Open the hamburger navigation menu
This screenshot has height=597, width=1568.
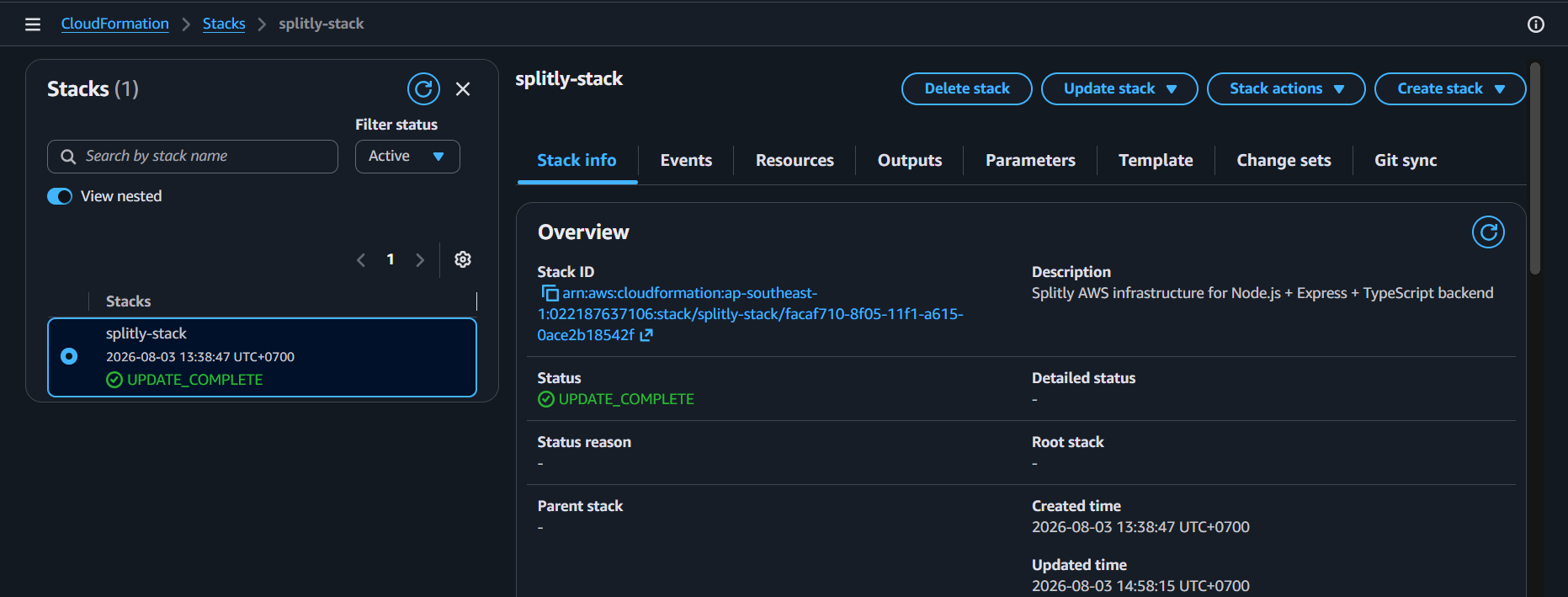click(x=33, y=24)
